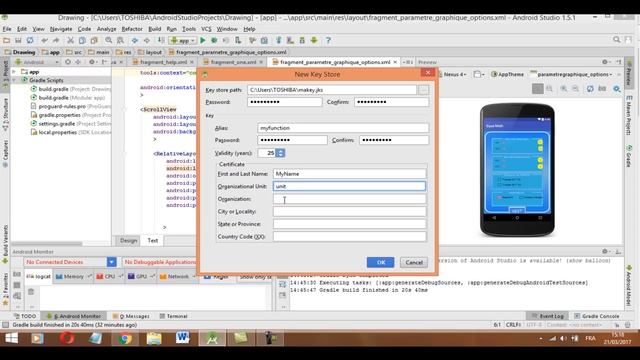Click the Alias field containing myfunction
640x360 pixels.
coord(343,128)
